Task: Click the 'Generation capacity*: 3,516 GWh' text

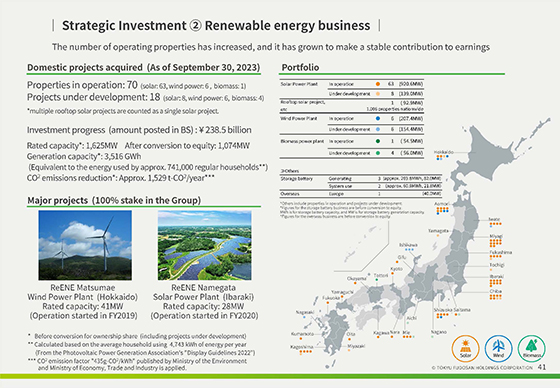Action: click(84, 156)
